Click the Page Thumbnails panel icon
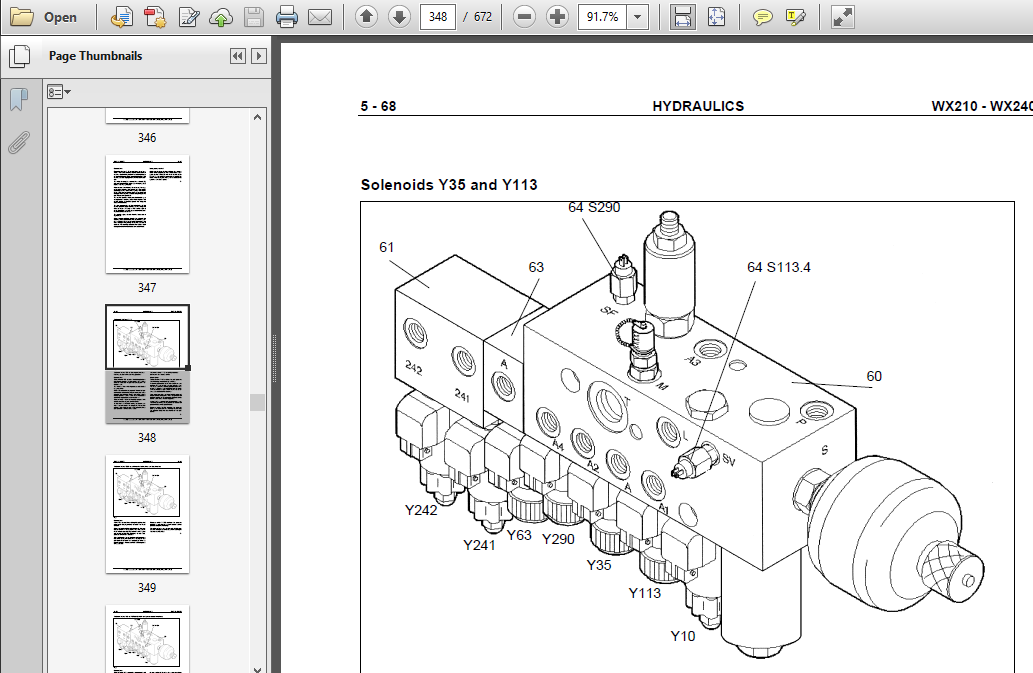 20,57
